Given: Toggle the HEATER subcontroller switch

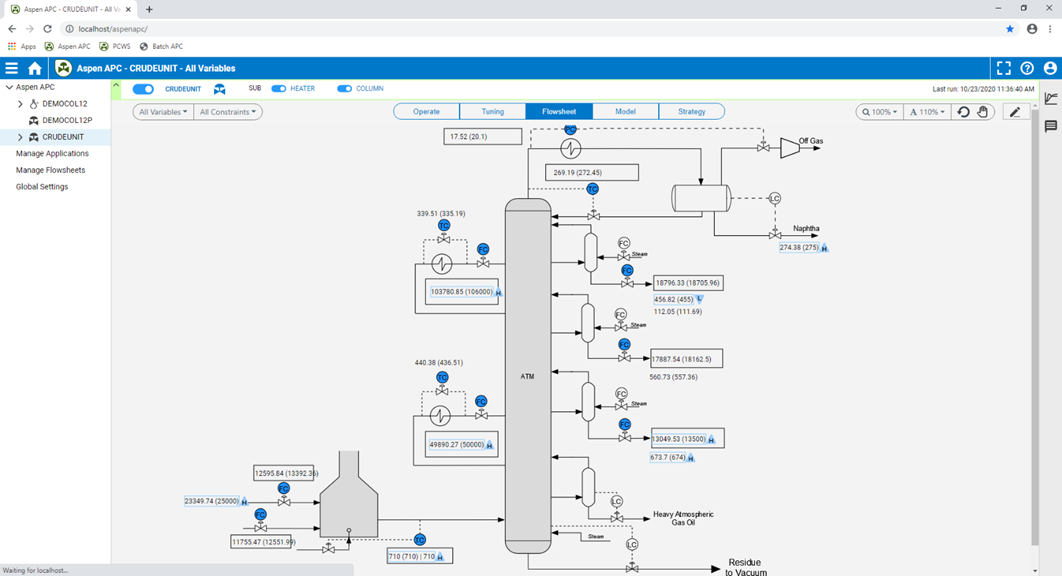Looking at the screenshot, I should click(x=279, y=89).
